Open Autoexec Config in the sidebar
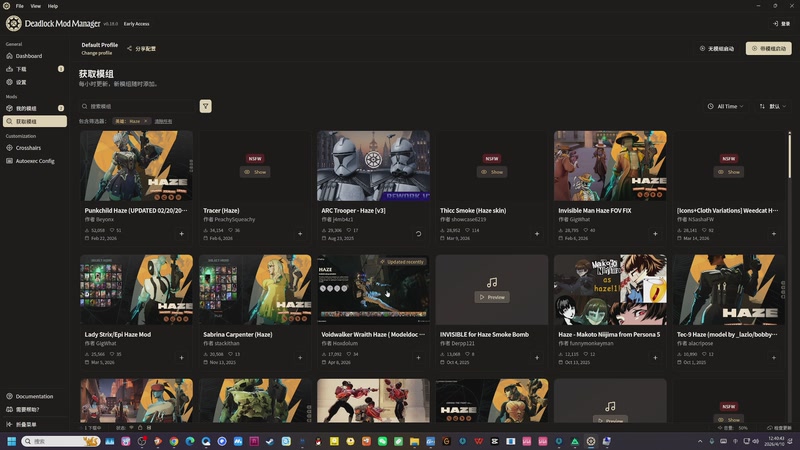This screenshot has width=800, height=450. click(x=35, y=161)
